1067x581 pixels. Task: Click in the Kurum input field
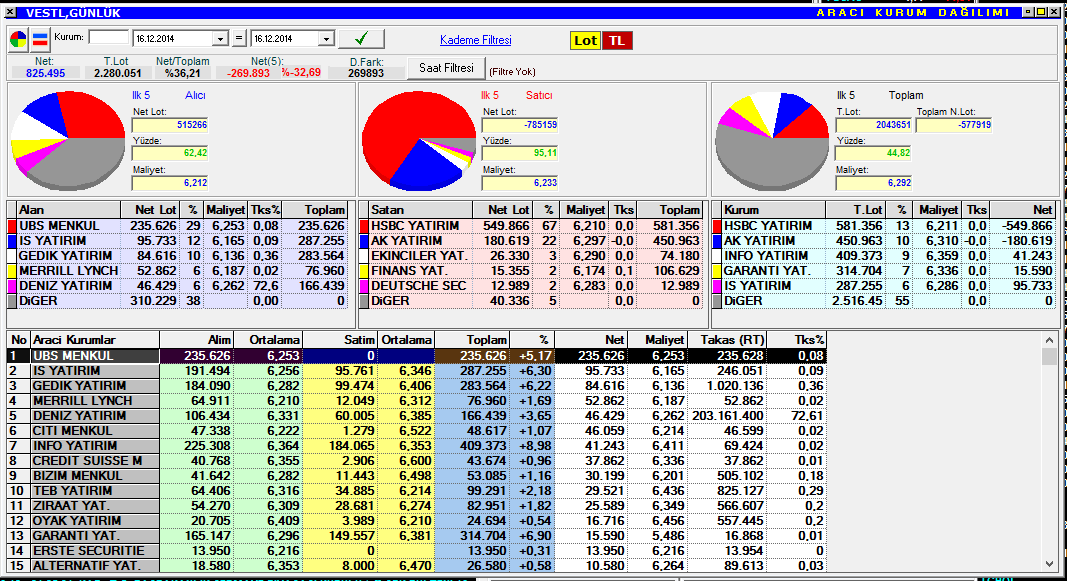coord(109,38)
